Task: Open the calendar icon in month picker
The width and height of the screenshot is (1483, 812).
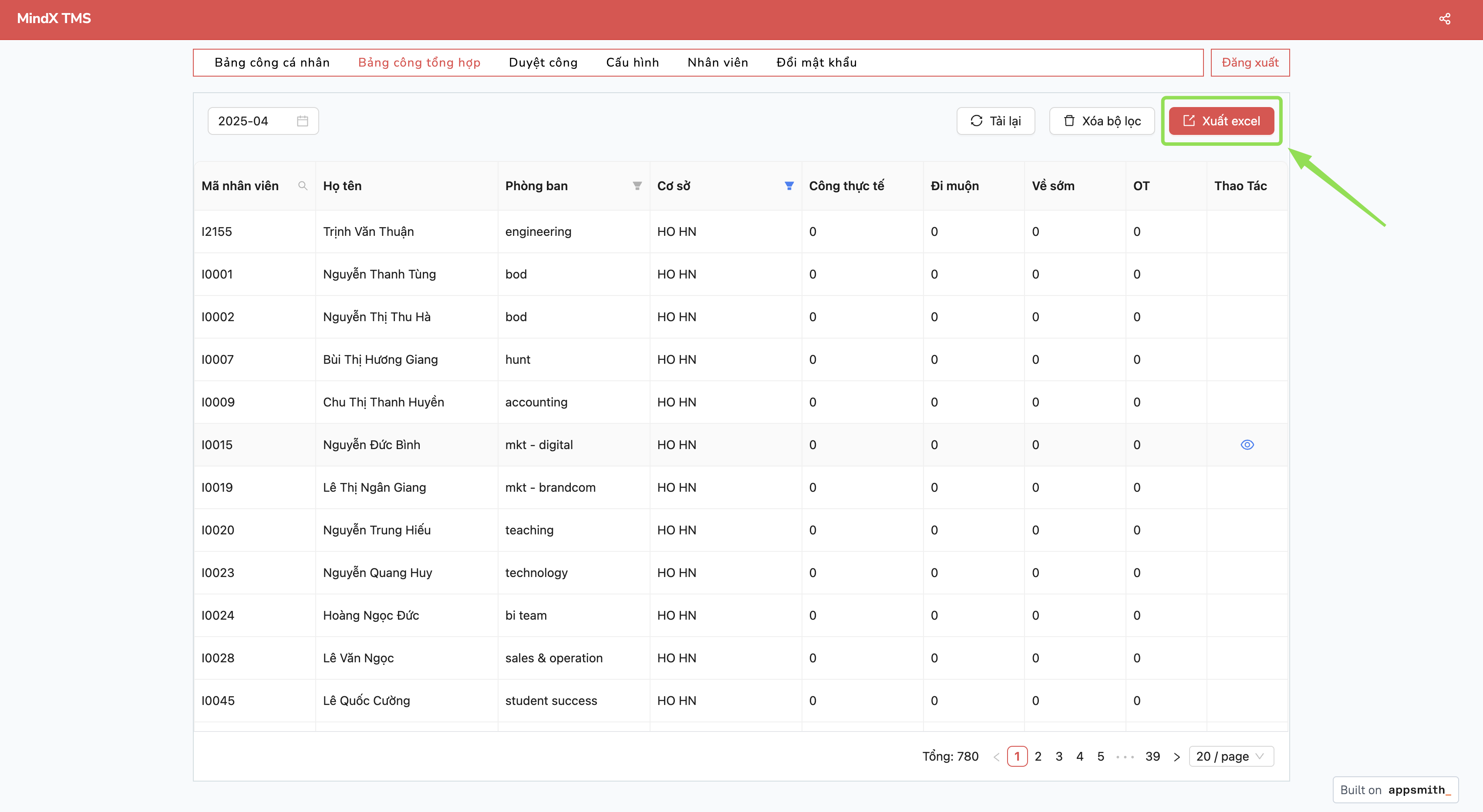Action: (302, 121)
